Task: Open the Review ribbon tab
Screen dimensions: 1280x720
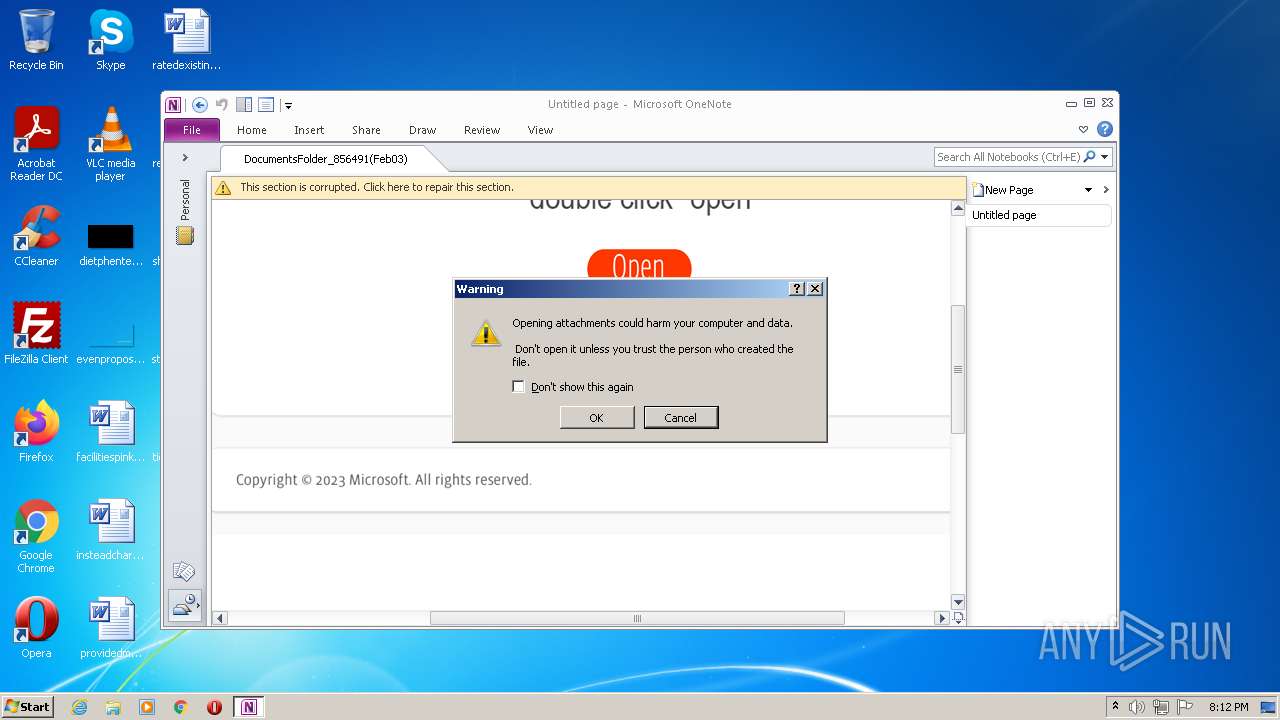Action: coord(482,130)
